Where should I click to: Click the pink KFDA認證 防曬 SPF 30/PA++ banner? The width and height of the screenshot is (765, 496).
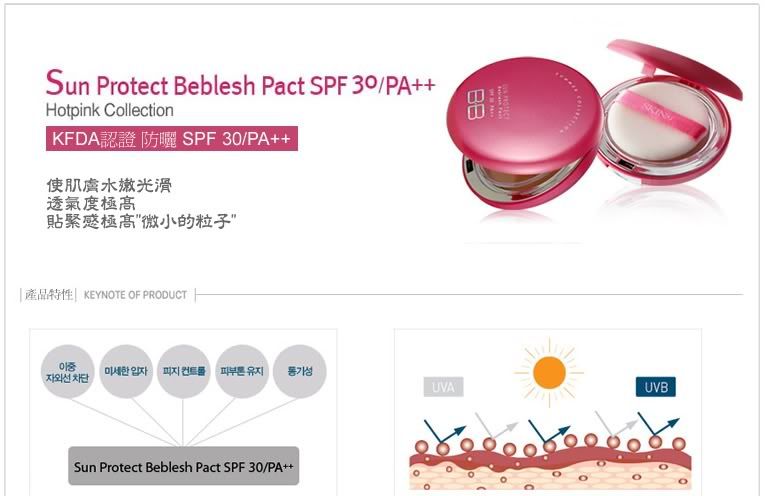[x=171, y=139]
